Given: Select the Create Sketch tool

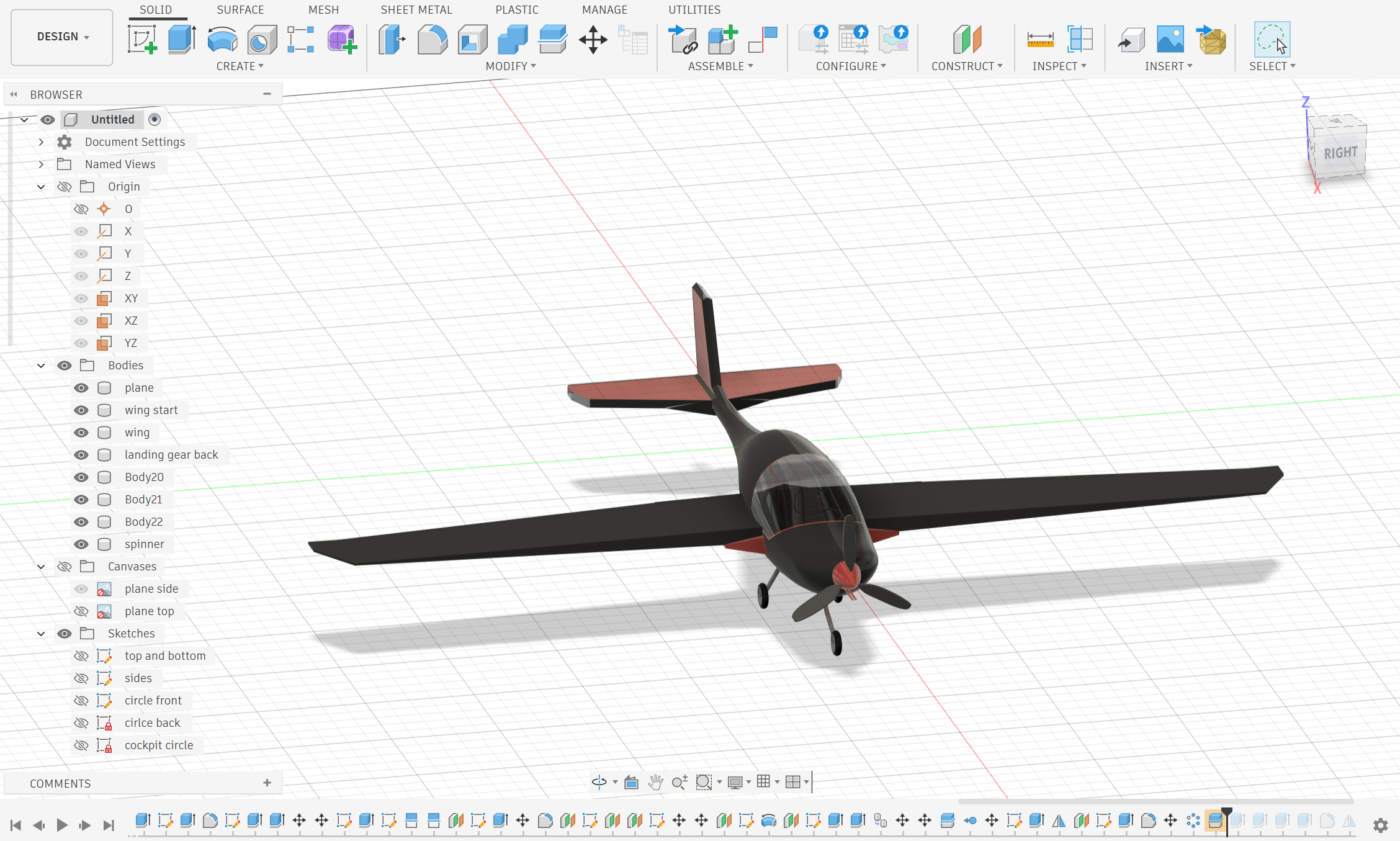Looking at the screenshot, I should [142, 40].
